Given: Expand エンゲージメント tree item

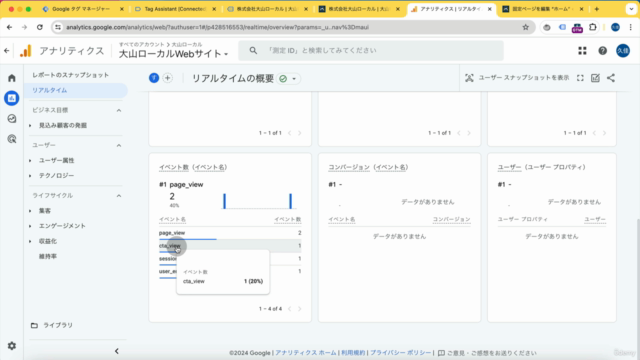Looking at the screenshot, I should pyautogui.click(x=30, y=226).
